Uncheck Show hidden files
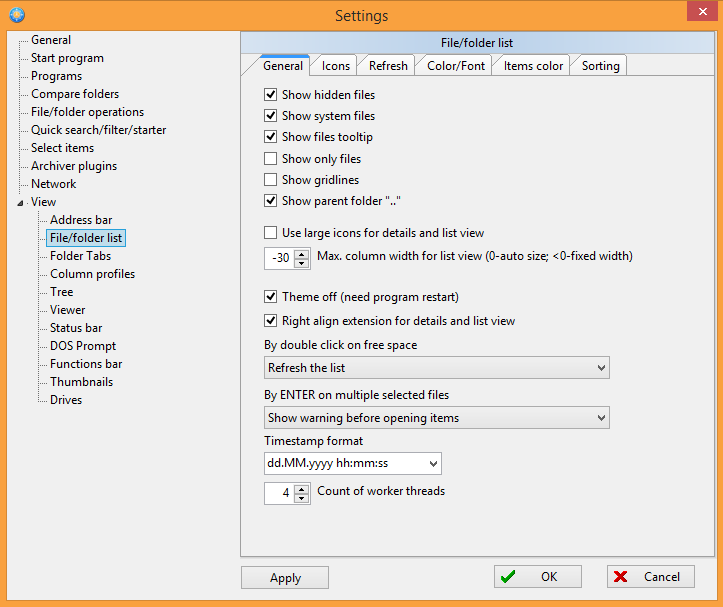Screen dimensions: 723x607 pos(271,95)
